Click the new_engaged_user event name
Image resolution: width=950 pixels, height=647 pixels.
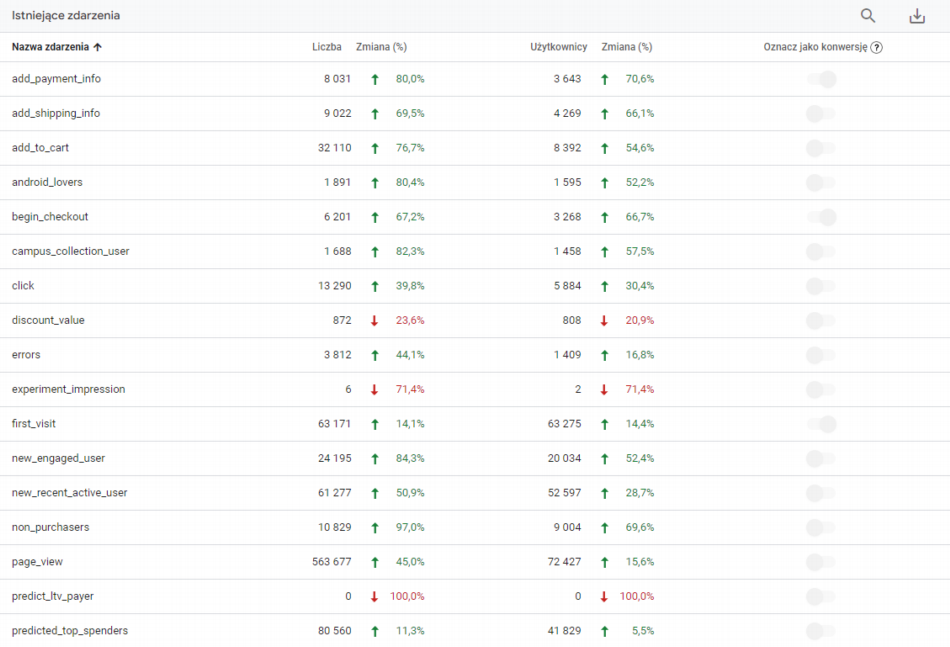58,458
